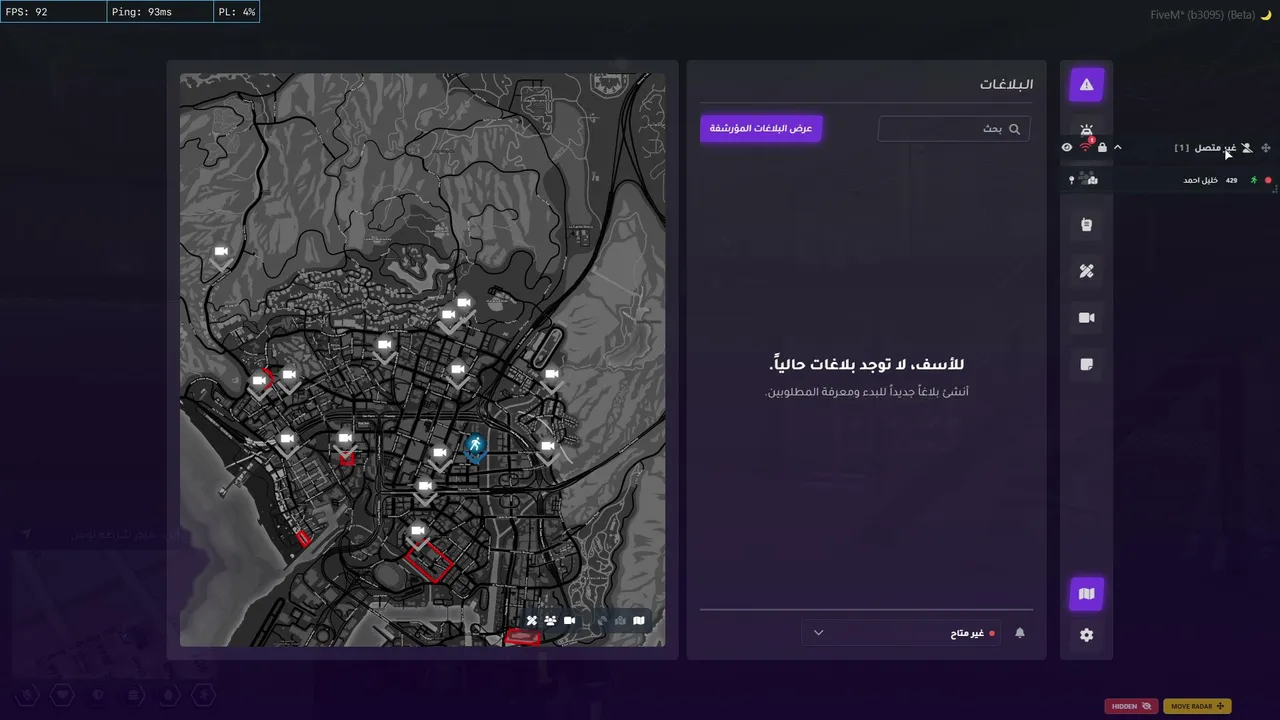This screenshot has width=1280, height=720.
Task: Click the blue pedestrian marker on the map
Action: coord(475,445)
